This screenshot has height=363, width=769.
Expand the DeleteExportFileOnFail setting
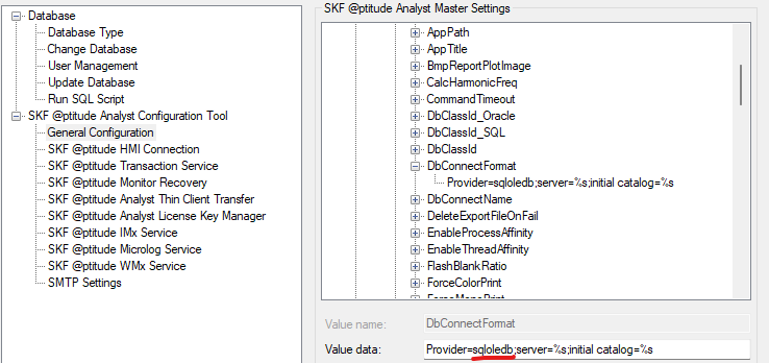[415, 216]
